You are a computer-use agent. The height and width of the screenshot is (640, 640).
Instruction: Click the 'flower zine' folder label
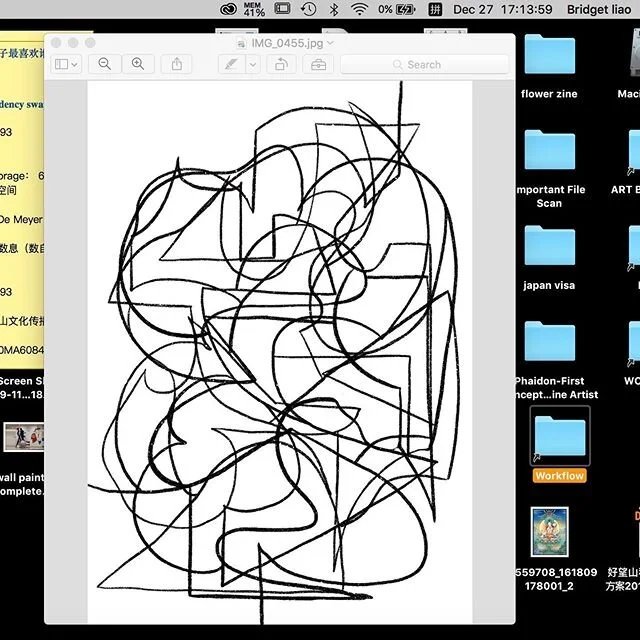pyautogui.click(x=549, y=94)
